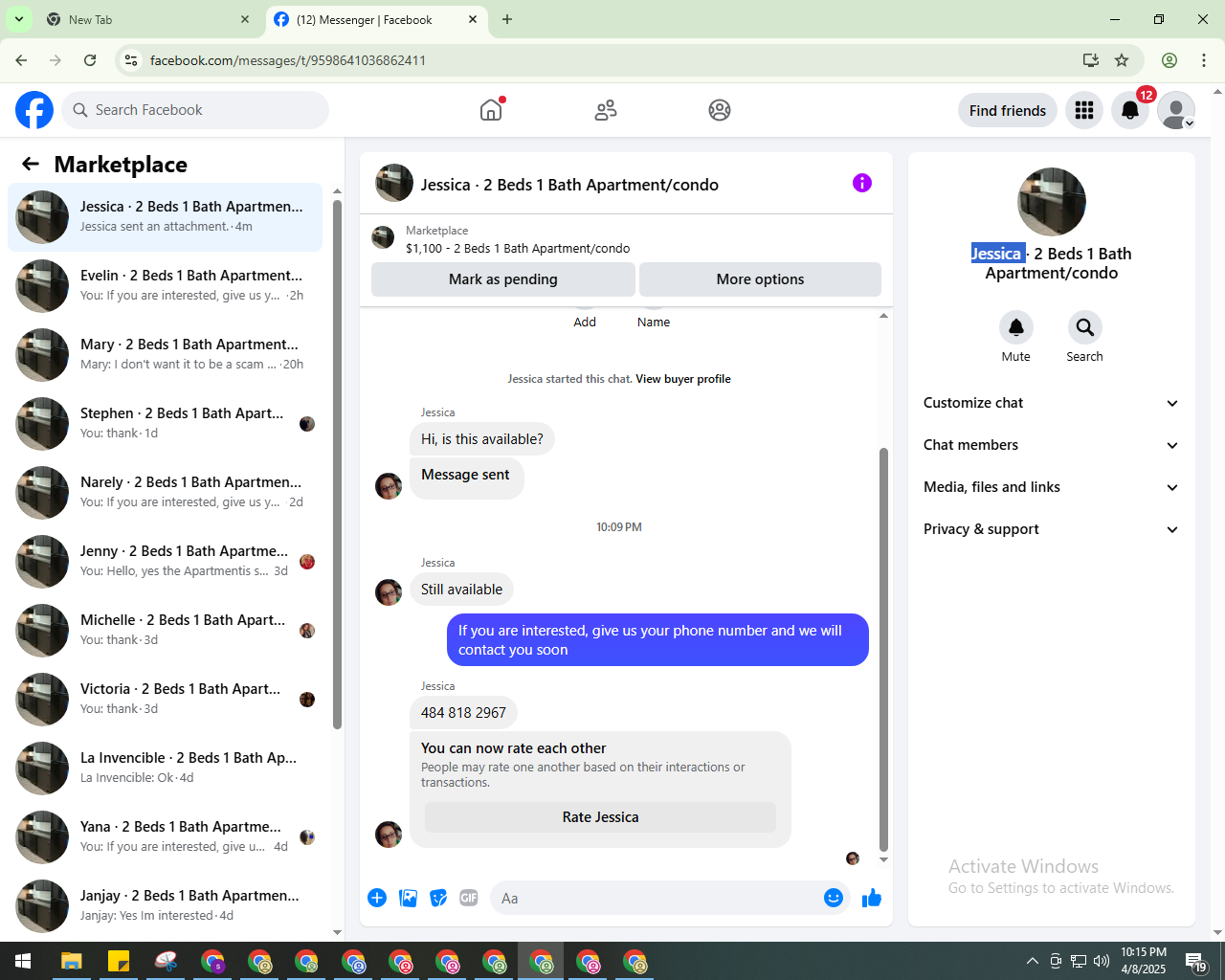Click the Find friends button
Image resolution: width=1225 pixels, height=980 pixels.
[x=1008, y=110]
